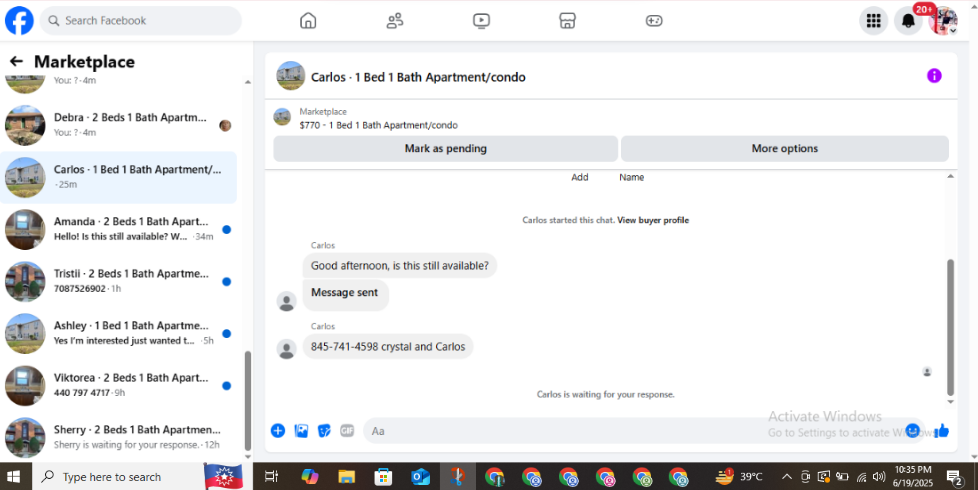The image size is (978, 490).
Task: Click More options button
Action: (785, 148)
